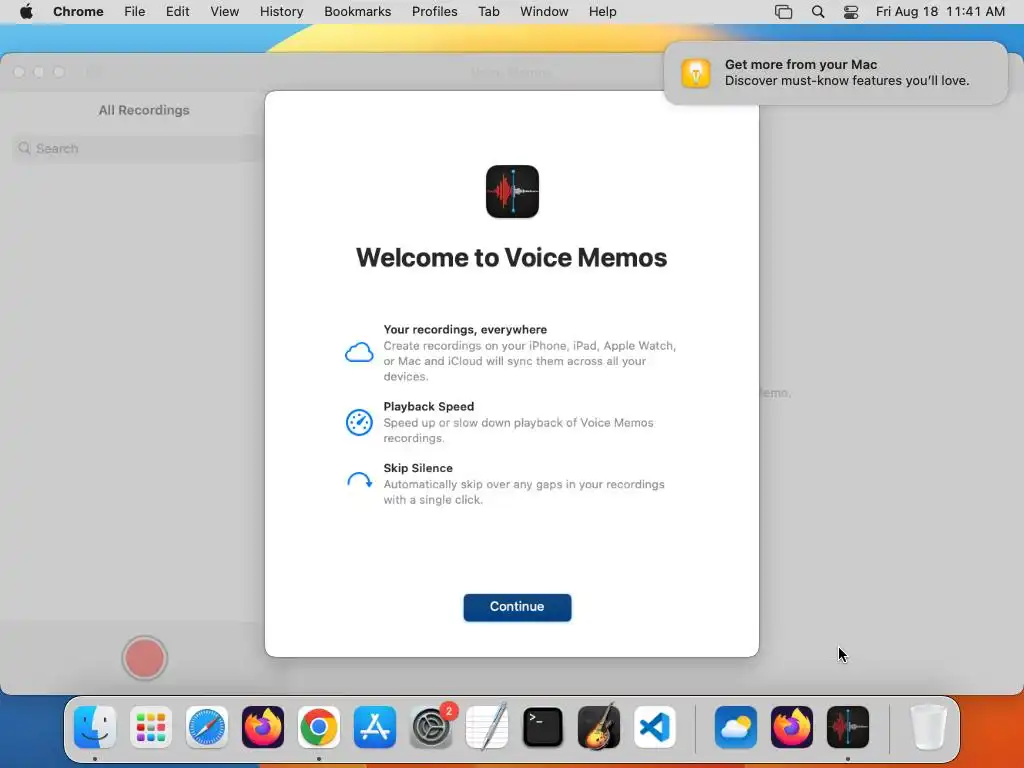Open Terminal from the Dock

(x=543, y=727)
